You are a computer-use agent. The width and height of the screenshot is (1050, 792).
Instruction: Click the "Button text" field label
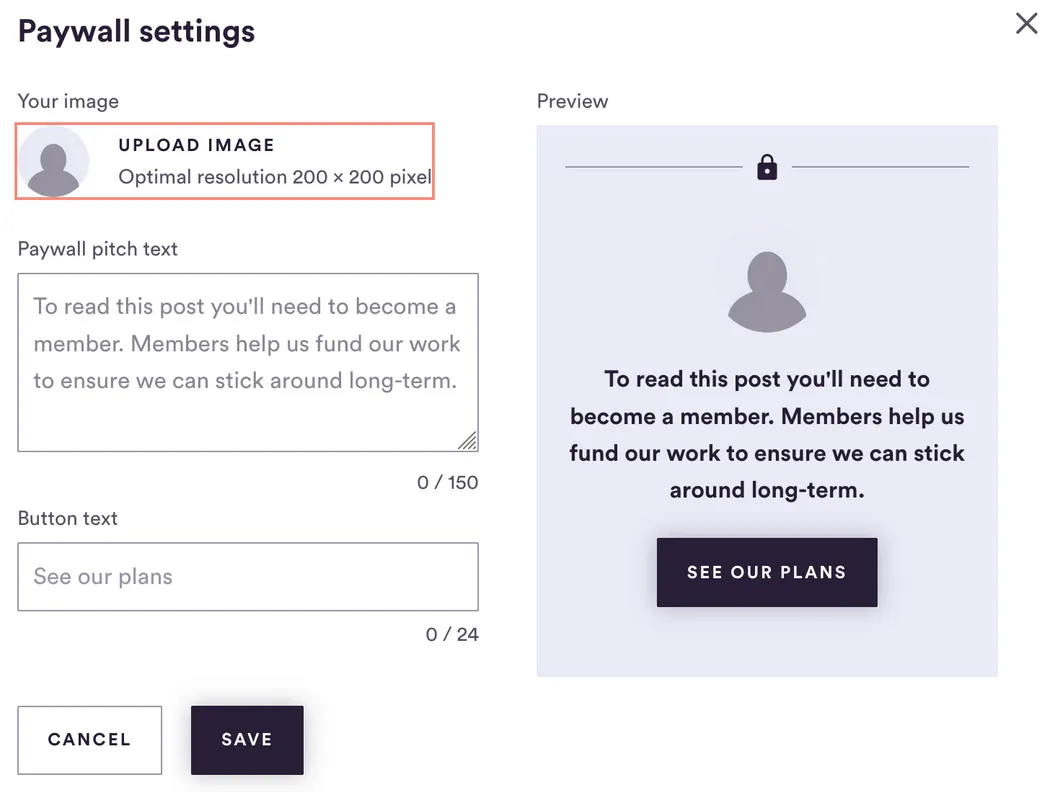pyautogui.click(x=68, y=518)
